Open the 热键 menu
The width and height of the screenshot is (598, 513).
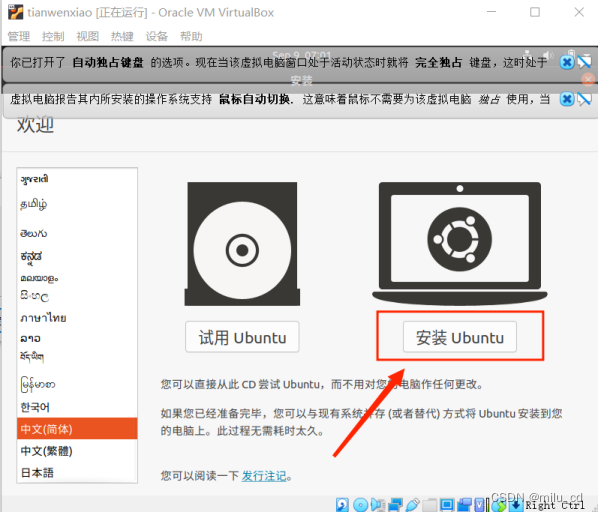[122, 37]
